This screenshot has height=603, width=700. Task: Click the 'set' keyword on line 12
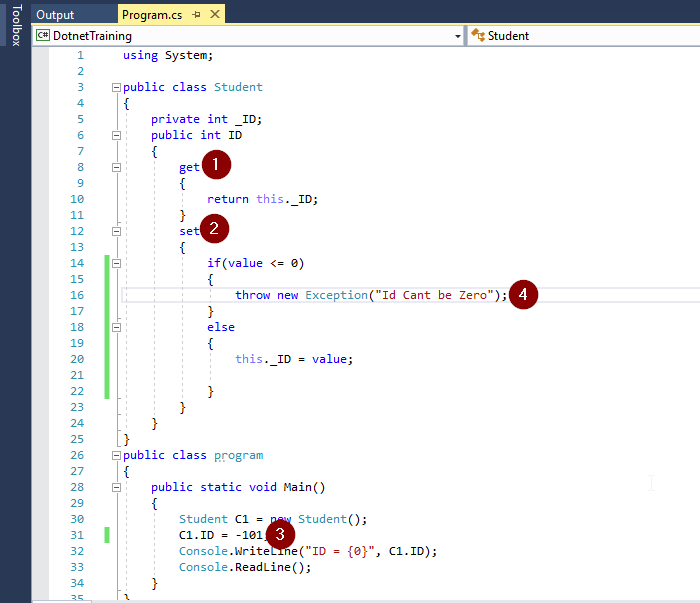189,231
